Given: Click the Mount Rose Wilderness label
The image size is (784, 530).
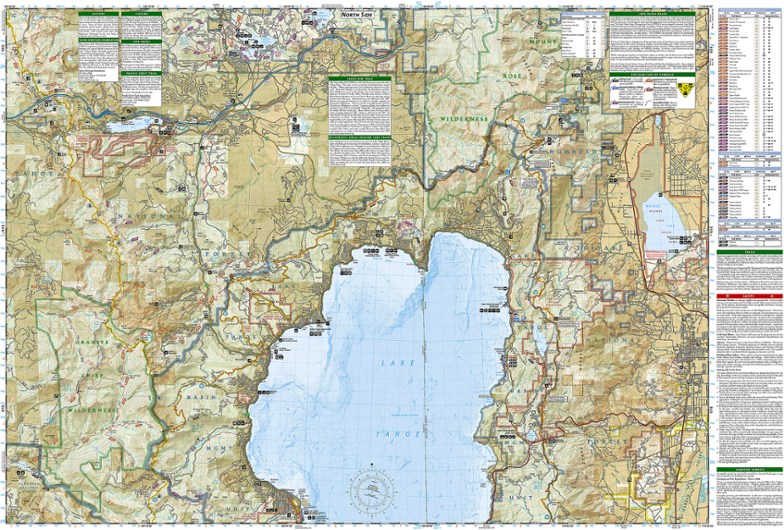Looking at the screenshot, I should [465, 118].
